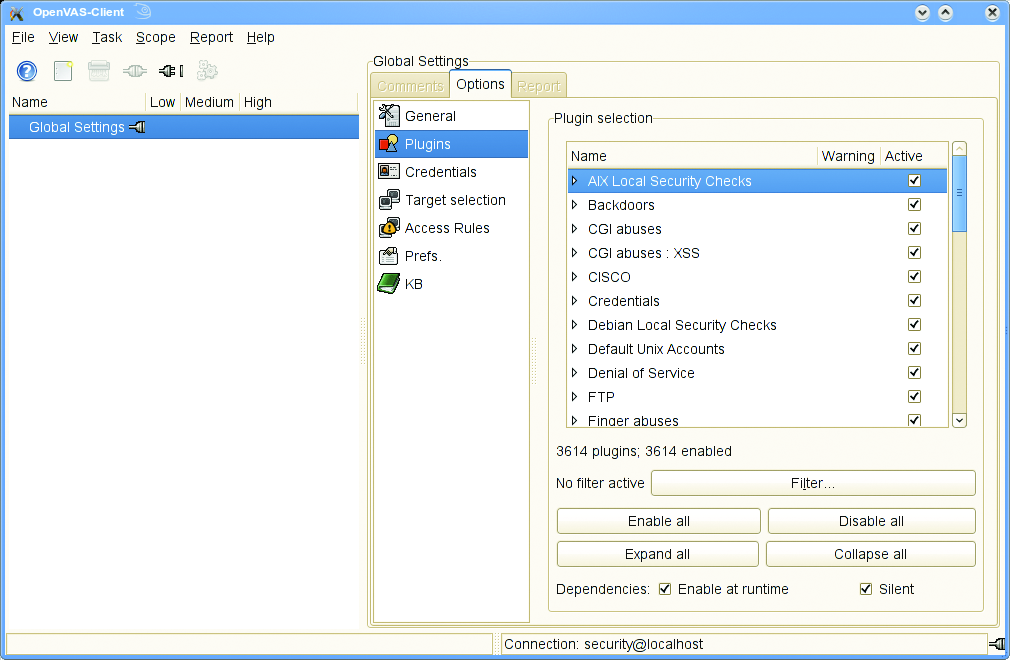Click the New document toolbar icon
1010x660 pixels.
coord(63,71)
